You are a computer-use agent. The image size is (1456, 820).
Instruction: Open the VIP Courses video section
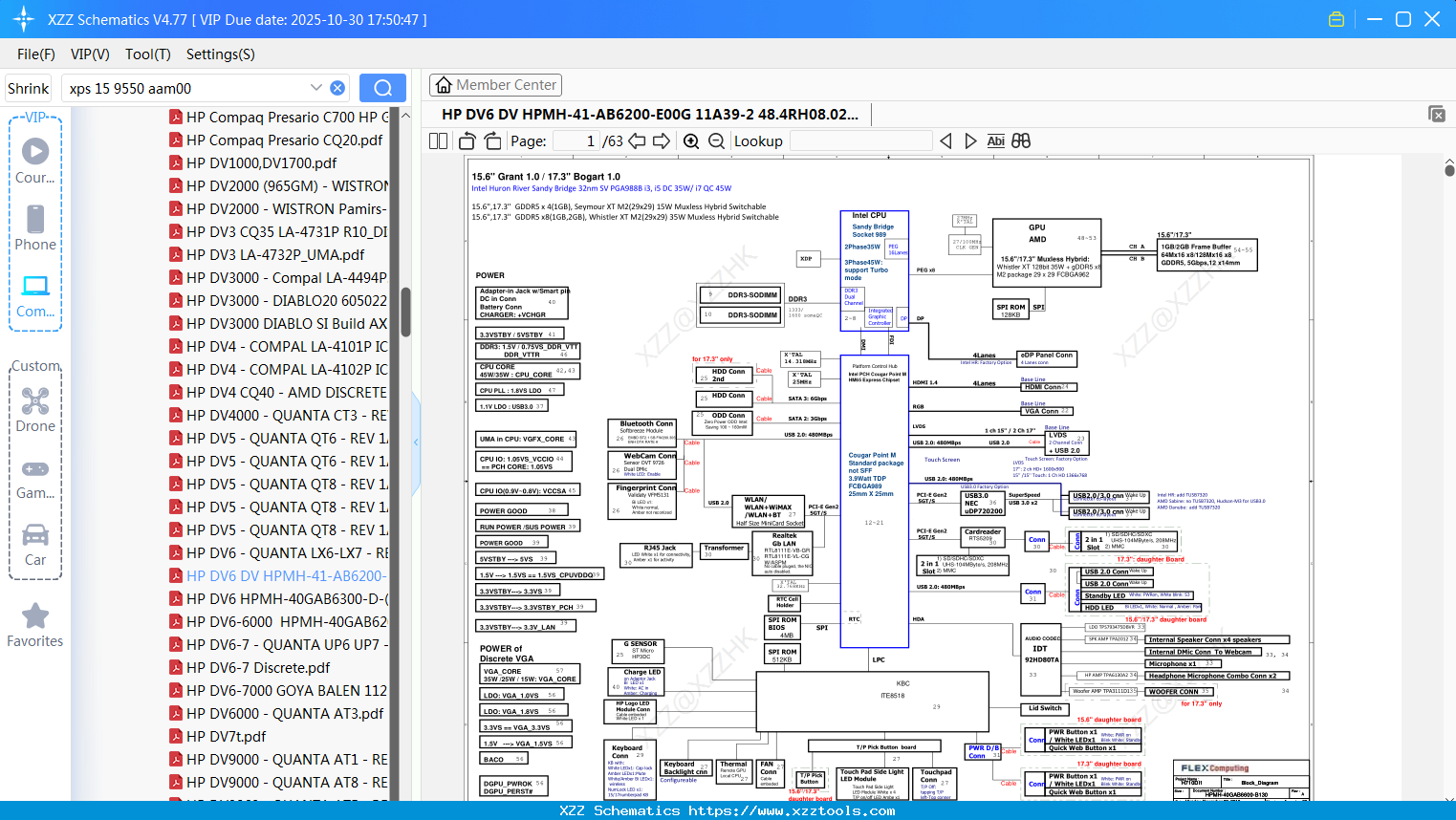[x=35, y=161]
